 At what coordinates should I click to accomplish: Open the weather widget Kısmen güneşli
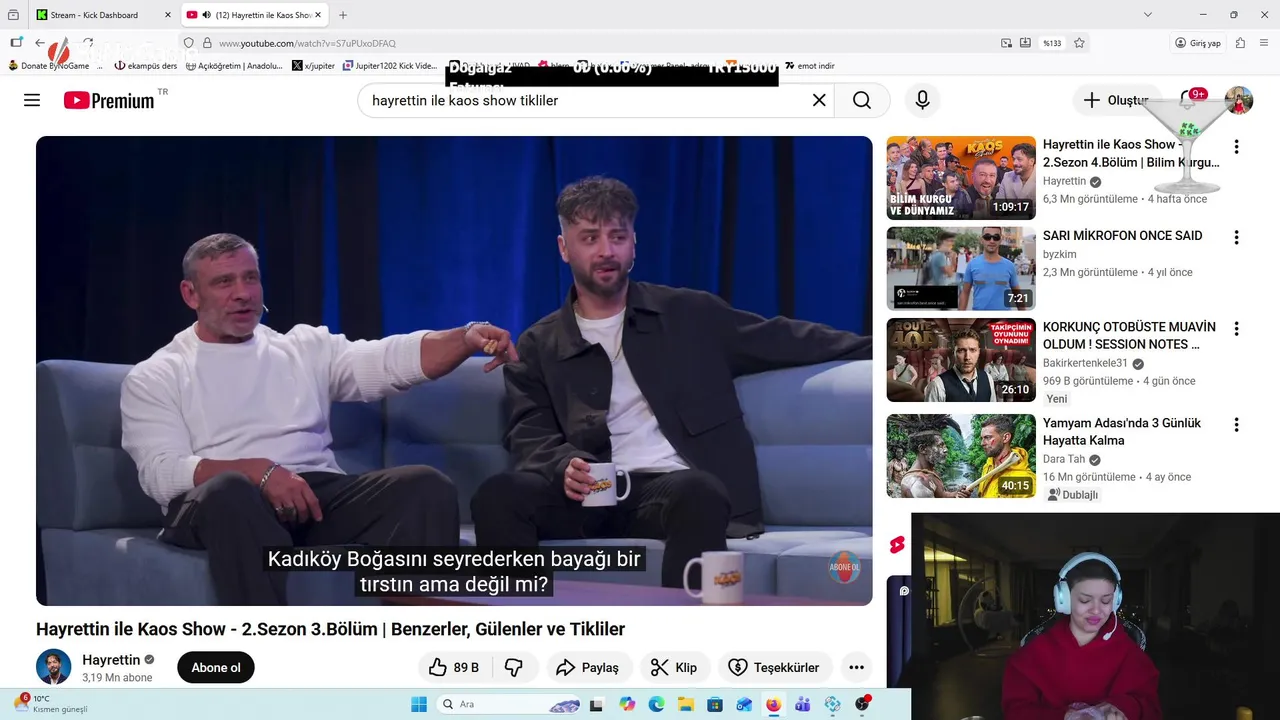(x=50, y=704)
